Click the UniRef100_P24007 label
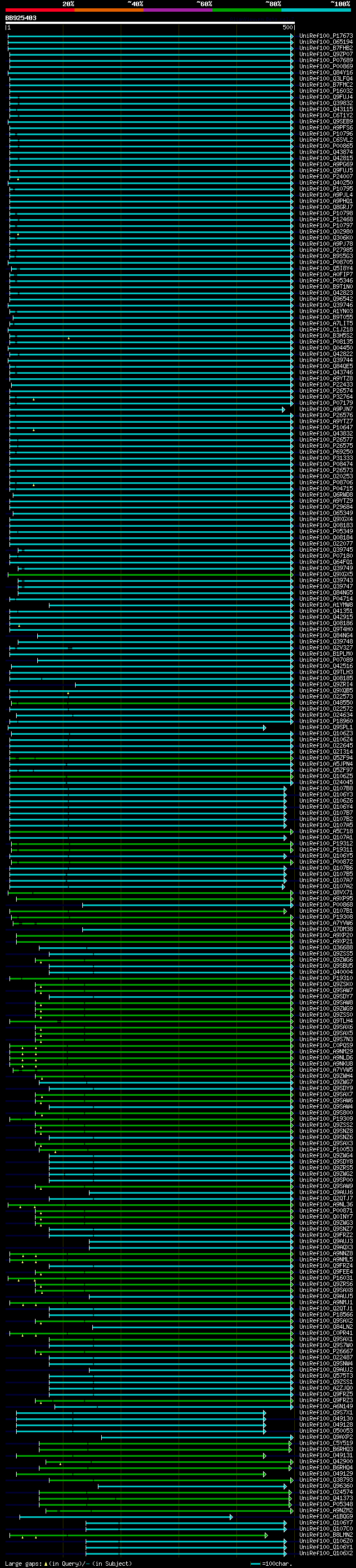The height and width of the screenshot is (1568, 356). point(325,176)
